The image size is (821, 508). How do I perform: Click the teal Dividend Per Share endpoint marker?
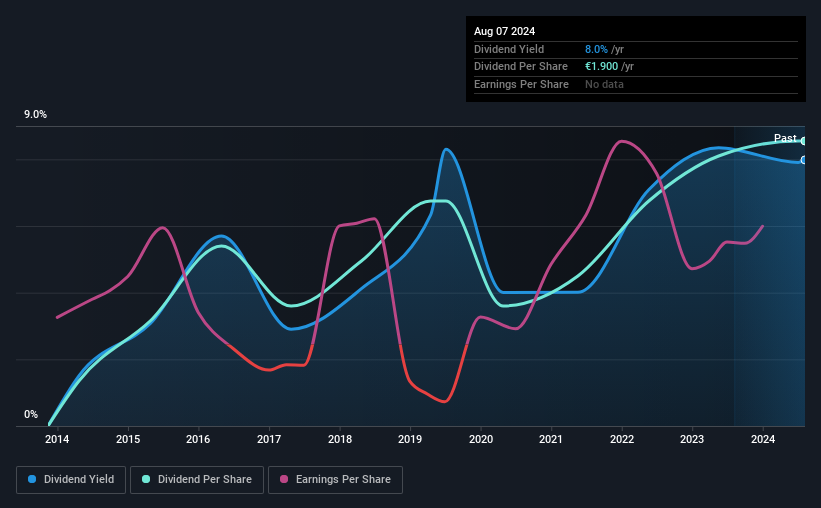pos(803,141)
